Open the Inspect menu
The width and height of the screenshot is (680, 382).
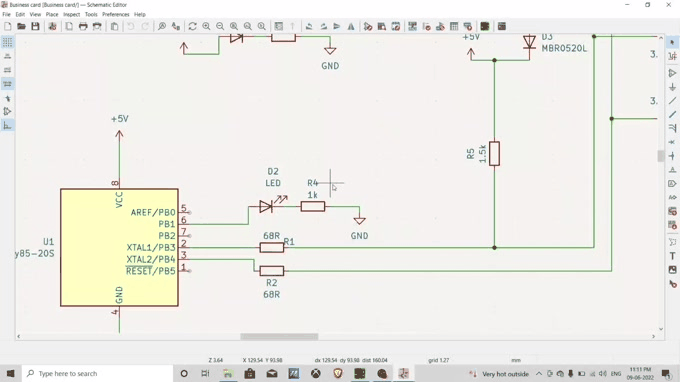[72, 14]
